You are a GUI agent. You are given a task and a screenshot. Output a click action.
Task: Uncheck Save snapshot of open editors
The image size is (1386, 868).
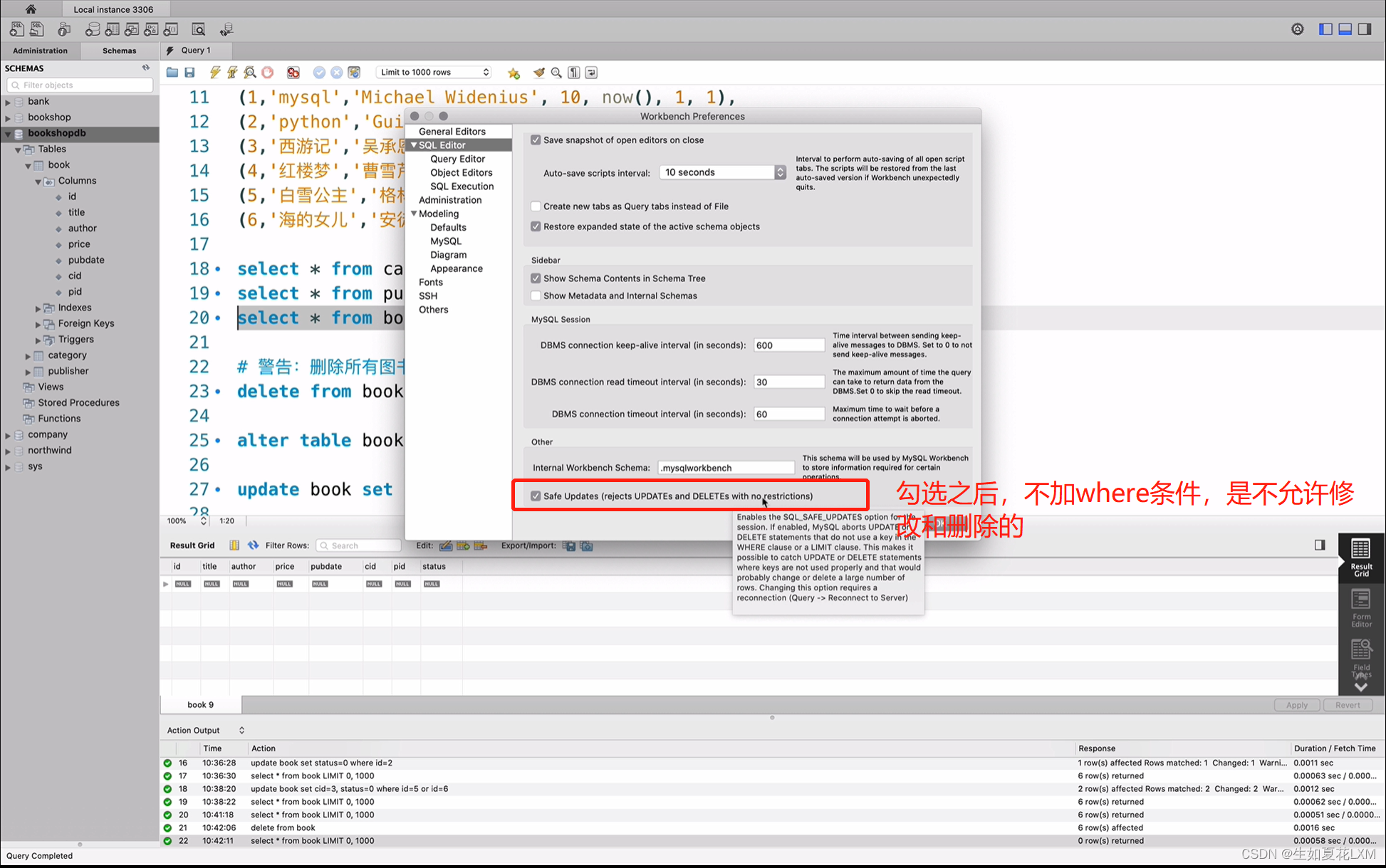pyautogui.click(x=536, y=140)
